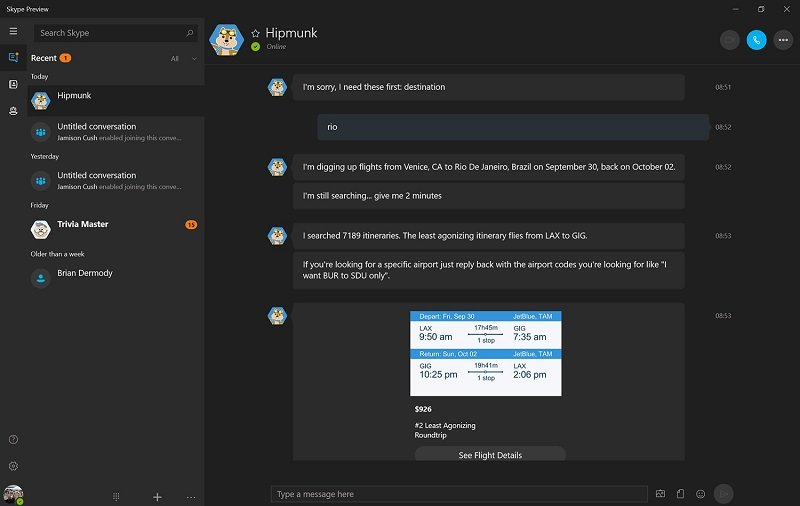
Task: Click the Hipmunk header avatar
Action: click(226, 40)
